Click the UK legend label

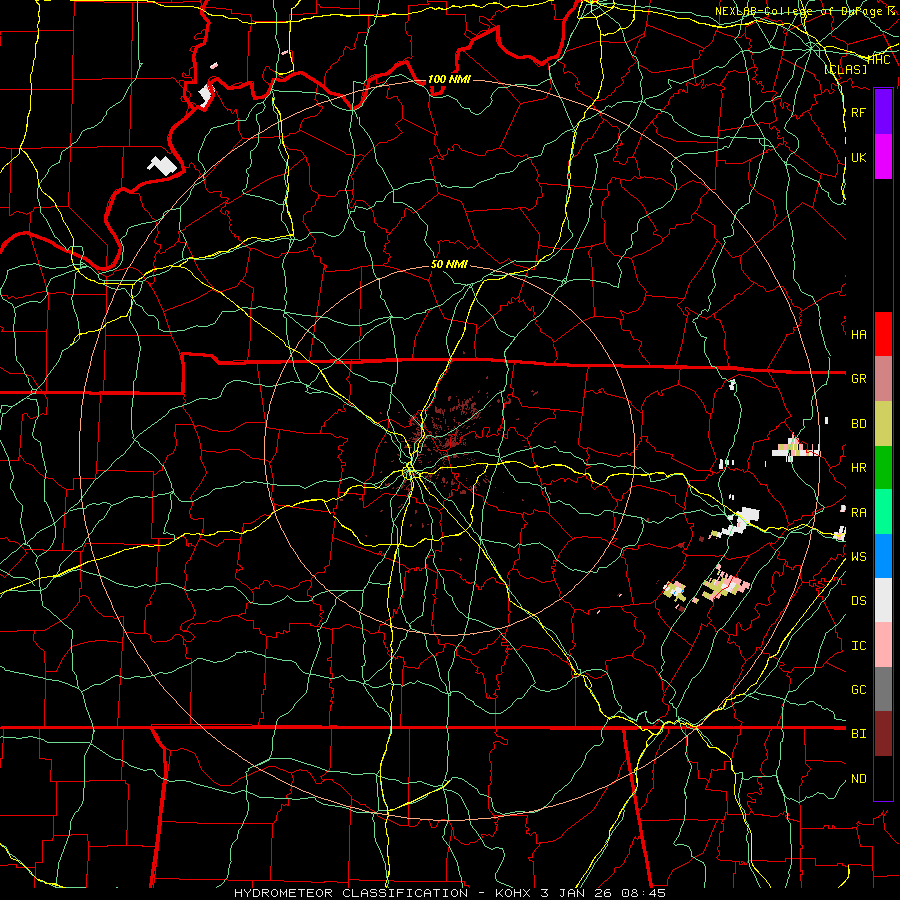pos(858,157)
